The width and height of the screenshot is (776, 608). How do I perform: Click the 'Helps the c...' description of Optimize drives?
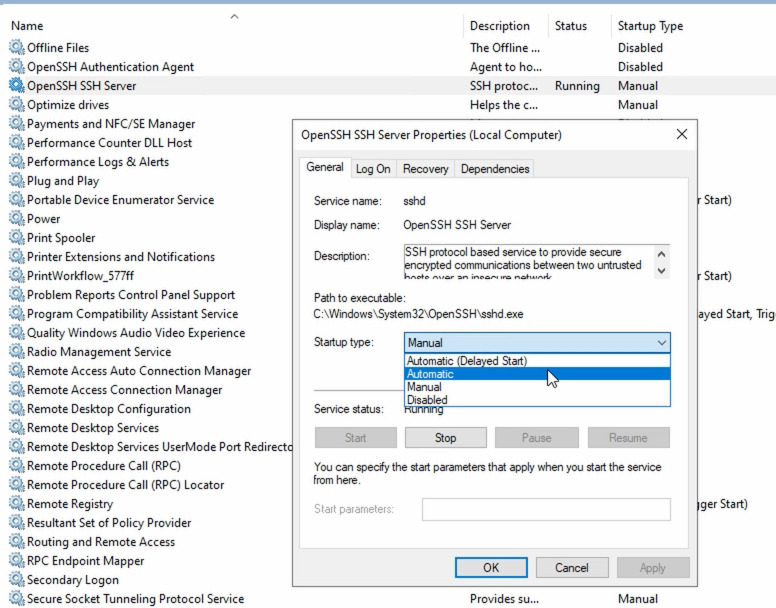(504, 105)
